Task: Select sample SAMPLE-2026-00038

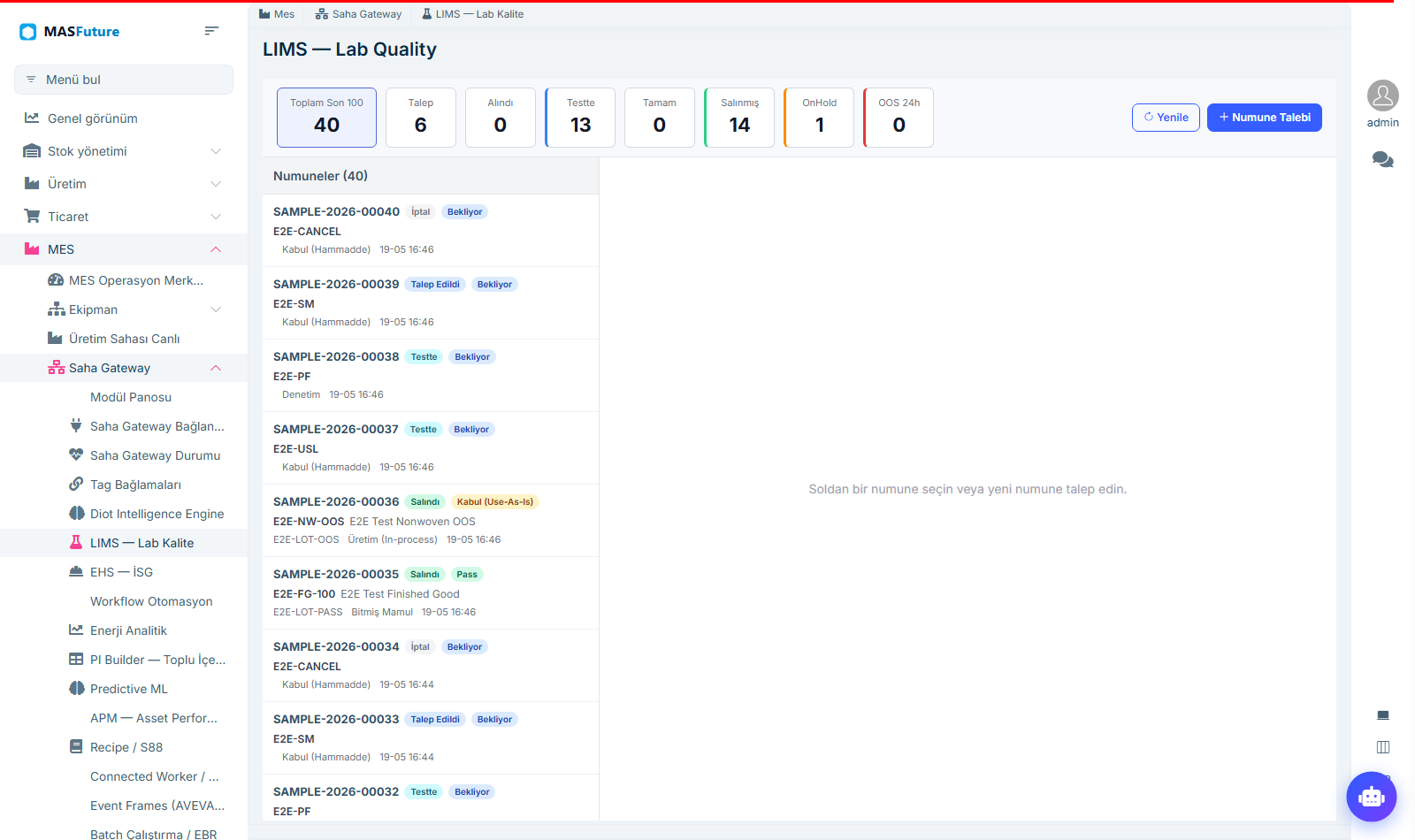Action: point(431,376)
